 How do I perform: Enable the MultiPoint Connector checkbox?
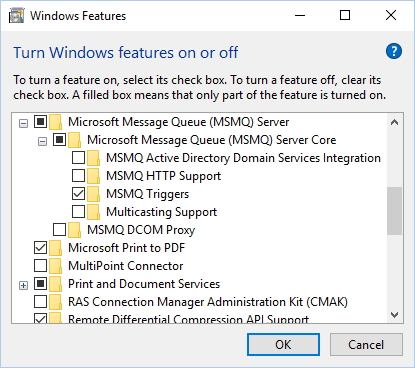[40, 266]
